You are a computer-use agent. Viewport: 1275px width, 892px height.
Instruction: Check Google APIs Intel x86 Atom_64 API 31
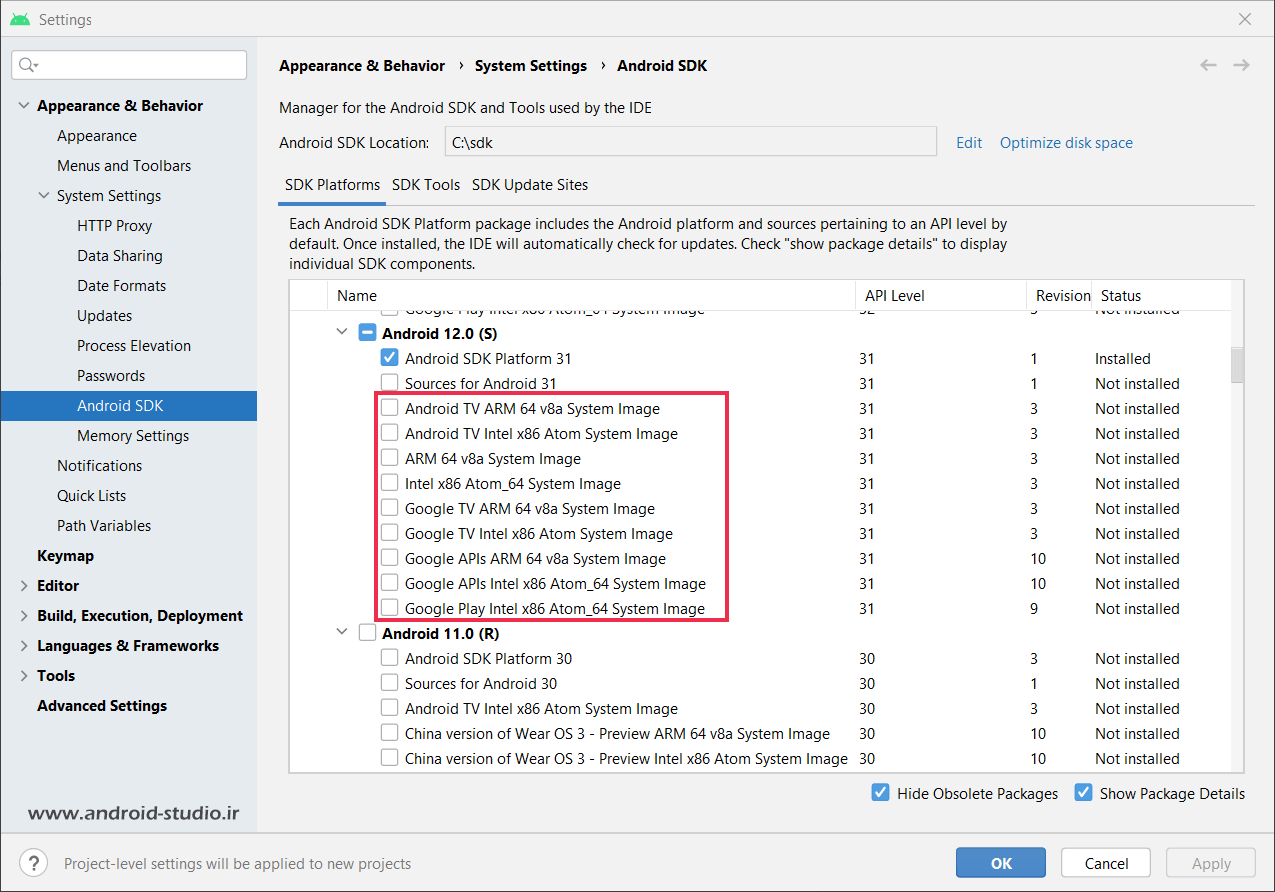(389, 583)
